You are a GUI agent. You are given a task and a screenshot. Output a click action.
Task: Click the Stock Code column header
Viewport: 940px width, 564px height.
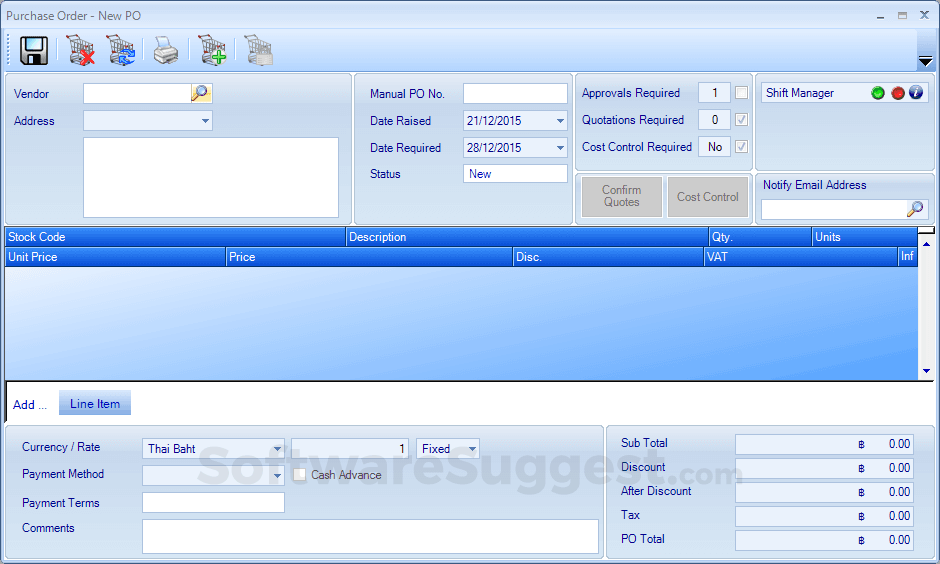[x=176, y=237]
